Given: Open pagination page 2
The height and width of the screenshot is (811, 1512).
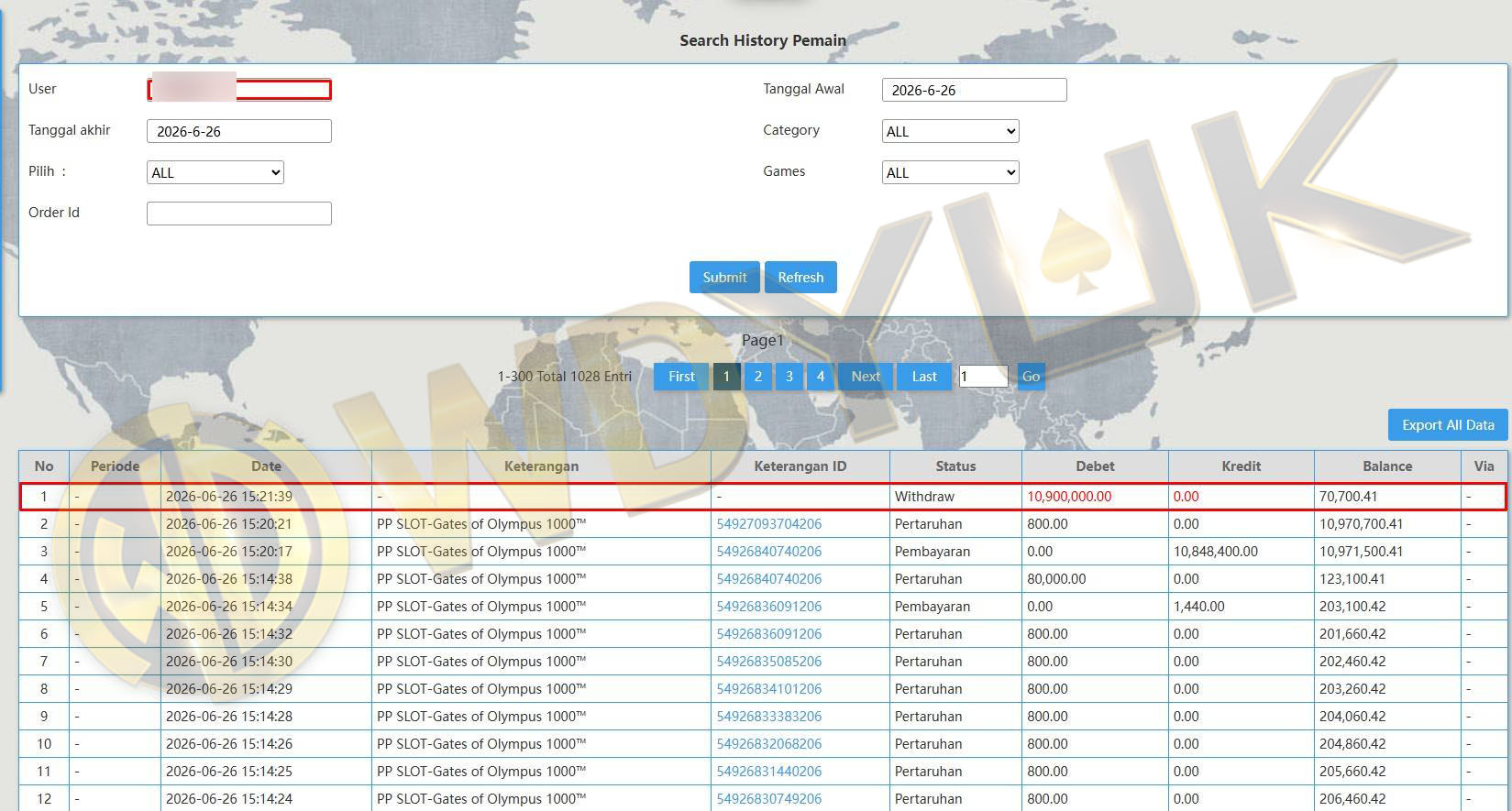Looking at the screenshot, I should point(757,377).
